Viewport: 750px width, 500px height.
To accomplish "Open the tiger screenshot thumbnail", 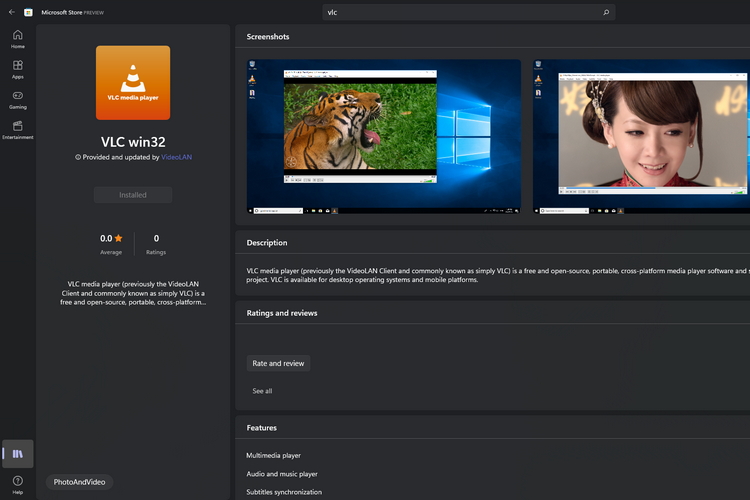I will 384,136.
